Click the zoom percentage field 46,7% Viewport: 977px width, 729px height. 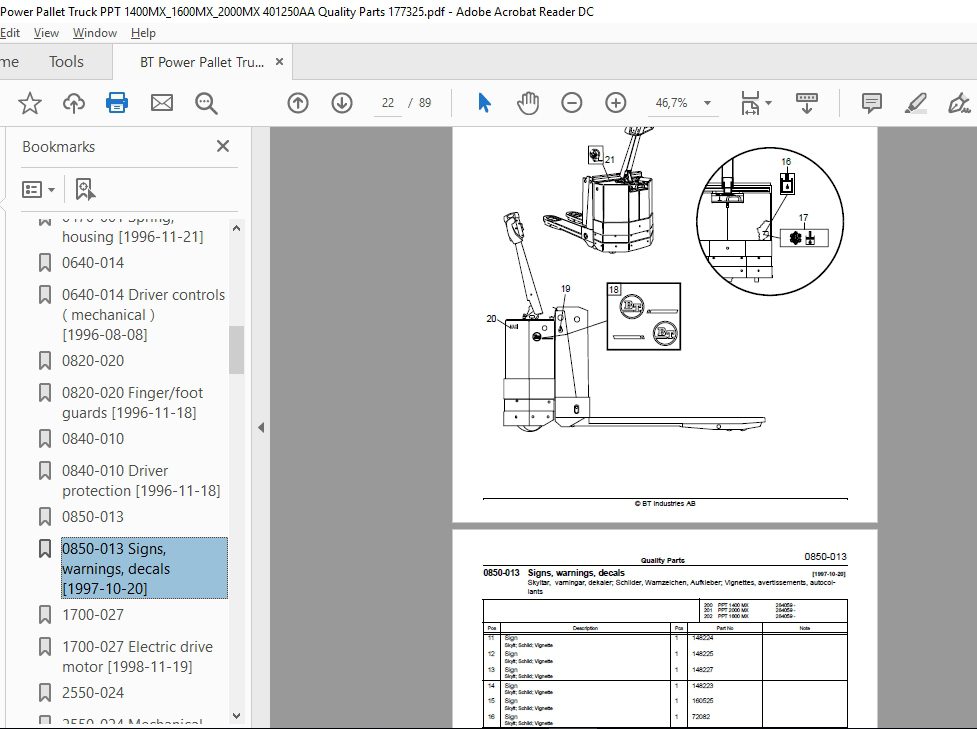(x=671, y=103)
